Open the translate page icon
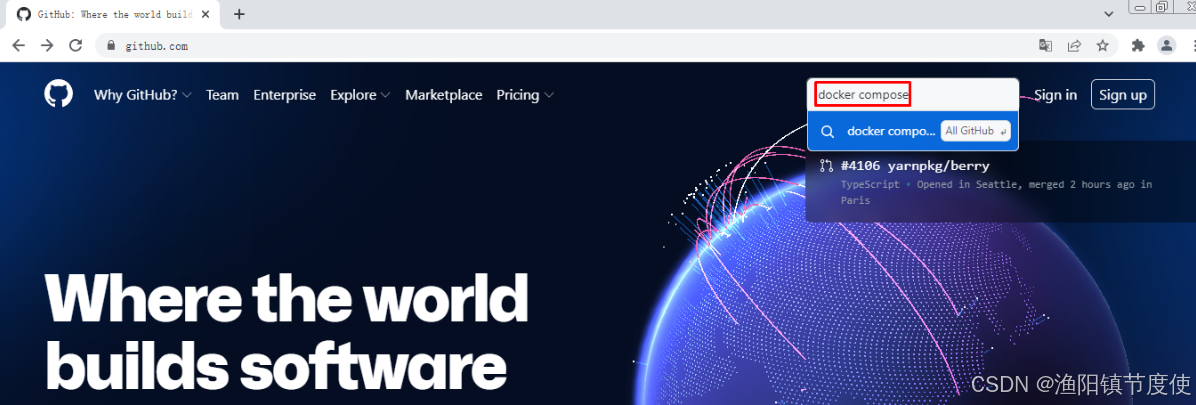This screenshot has width=1196, height=405. tap(1045, 46)
